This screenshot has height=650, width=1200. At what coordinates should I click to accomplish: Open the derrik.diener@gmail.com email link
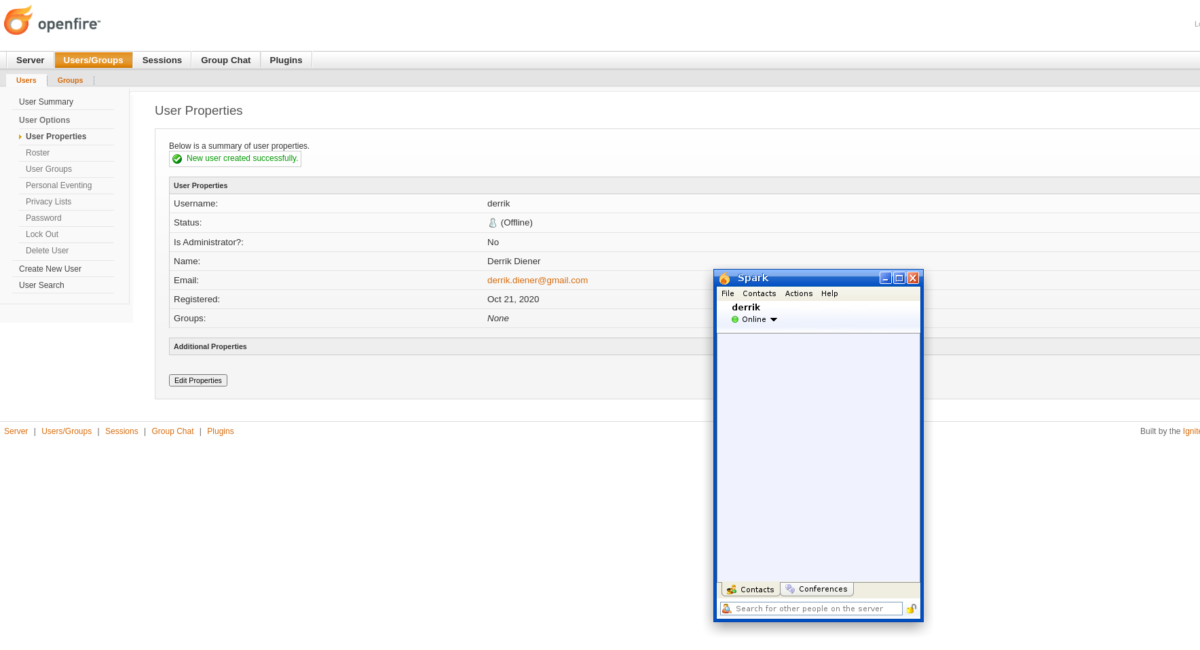point(537,280)
